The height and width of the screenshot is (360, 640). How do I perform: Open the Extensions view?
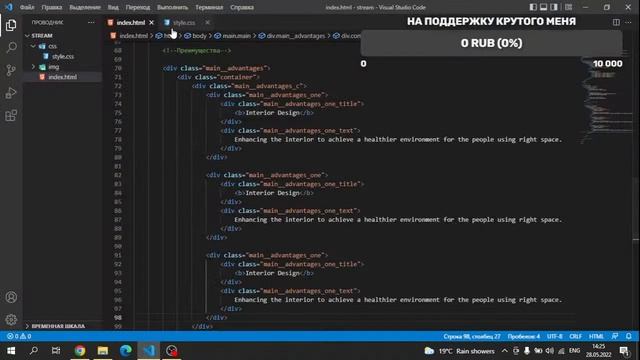[11, 116]
